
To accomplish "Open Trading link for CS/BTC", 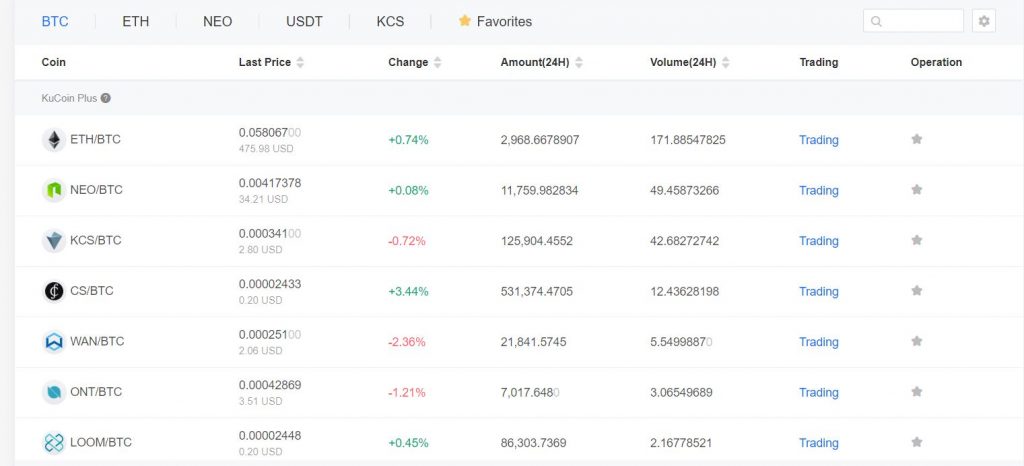I will pos(819,291).
